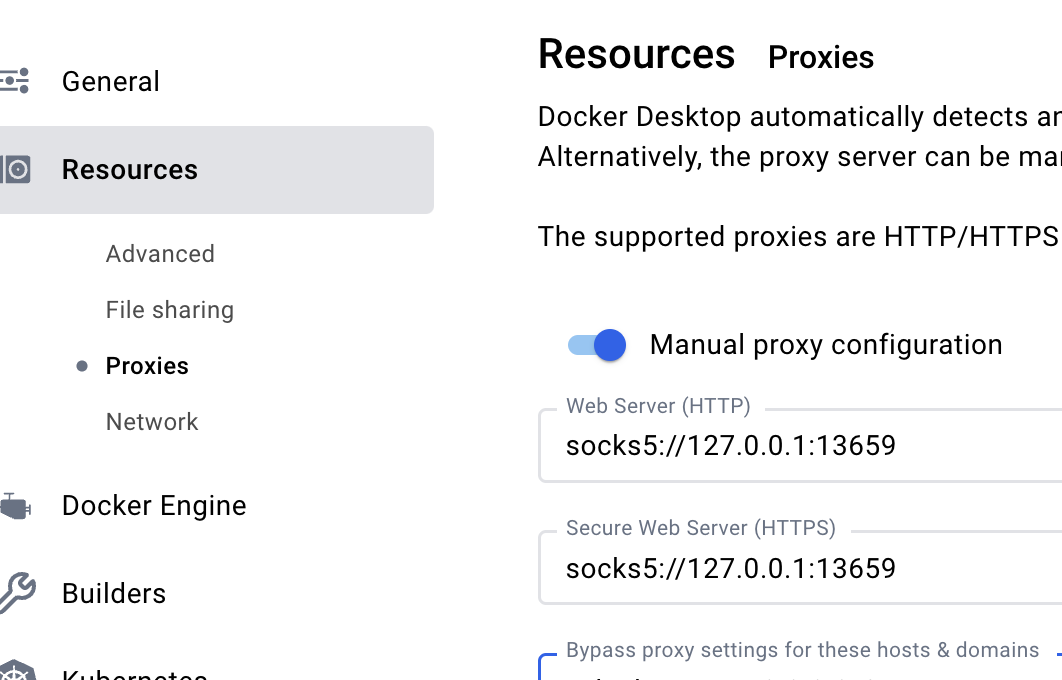Select the Resources label in the sidebar
Screen dimensions: 1062x680
pyautogui.click(x=130, y=170)
